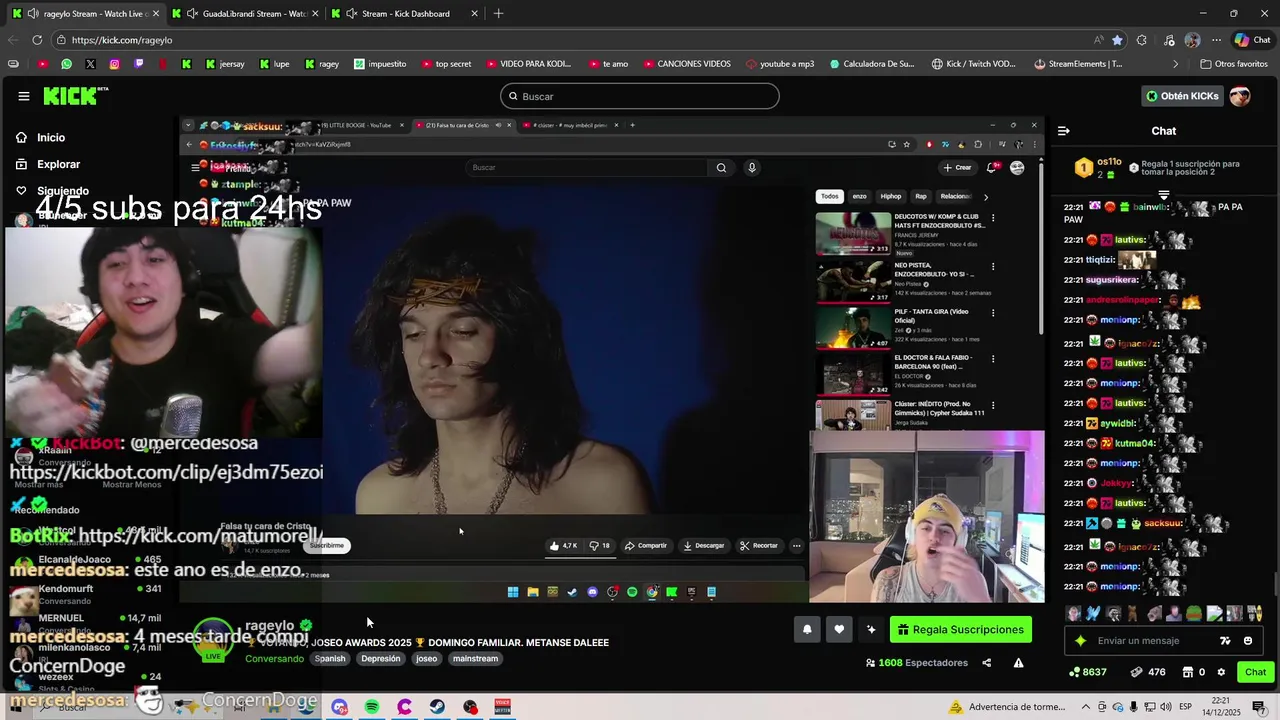Open WhatsApp bookmark icon
This screenshot has width=1280, height=720.
66,64
